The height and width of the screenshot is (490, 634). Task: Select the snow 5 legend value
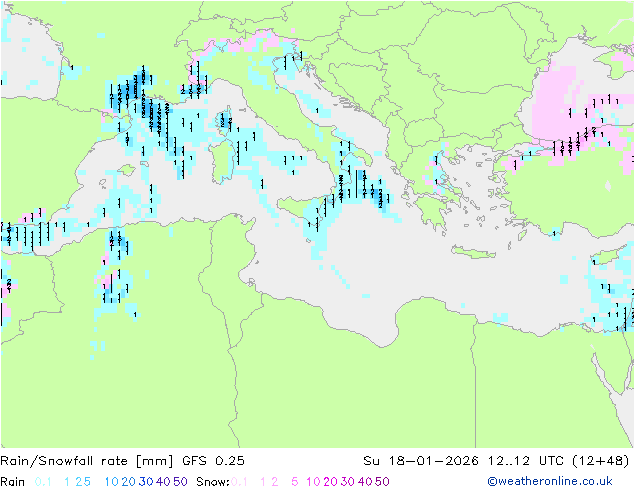295,482
